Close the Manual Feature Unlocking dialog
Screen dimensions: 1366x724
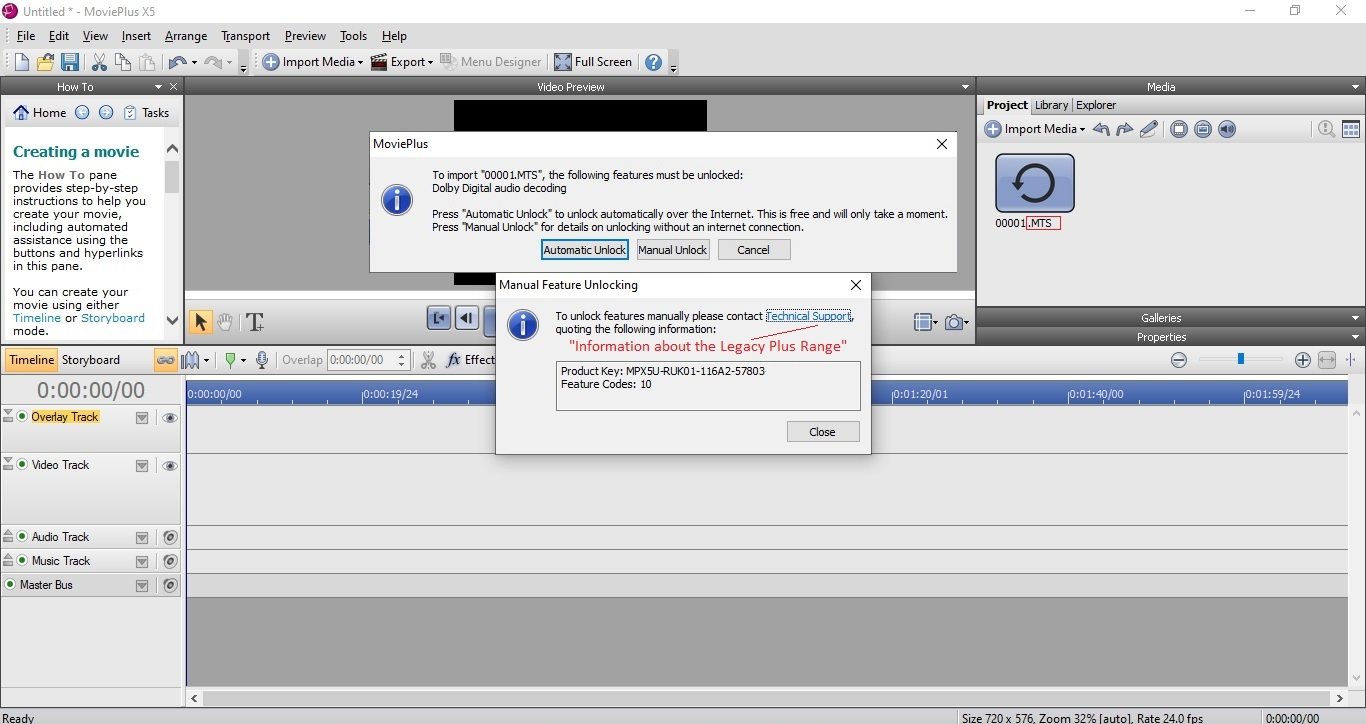click(823, 432)
